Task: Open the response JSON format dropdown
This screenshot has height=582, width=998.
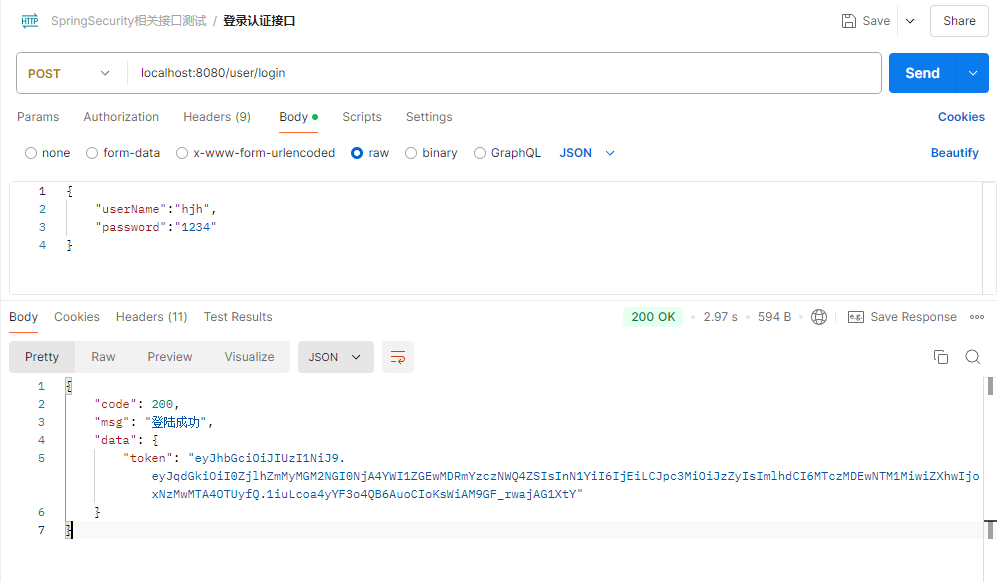Action: [335, 357]
